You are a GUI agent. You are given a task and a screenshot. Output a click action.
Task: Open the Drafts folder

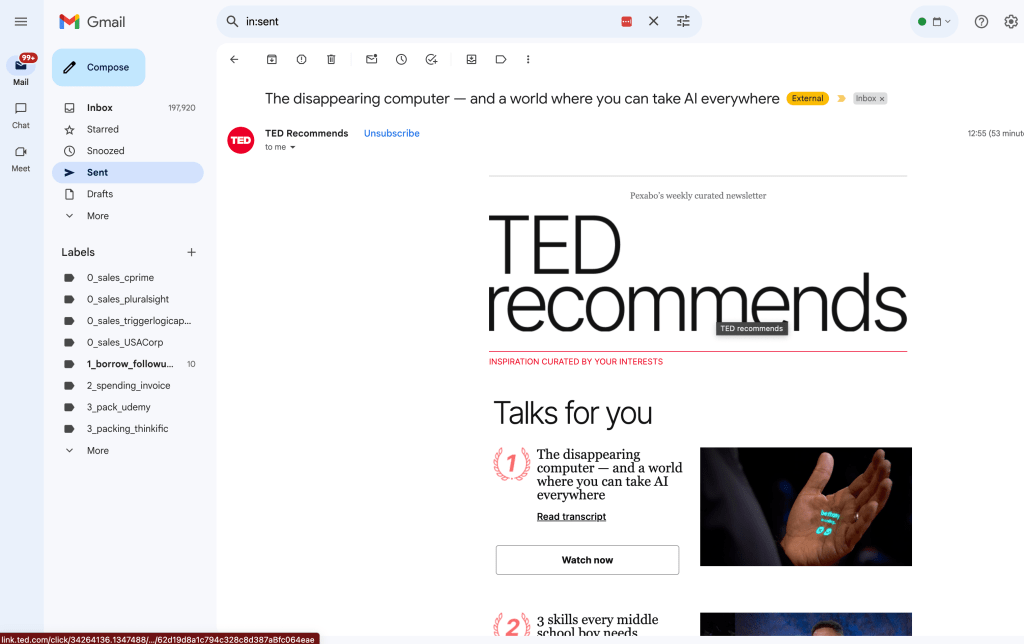pyautogui.click(x=128, y=194)
